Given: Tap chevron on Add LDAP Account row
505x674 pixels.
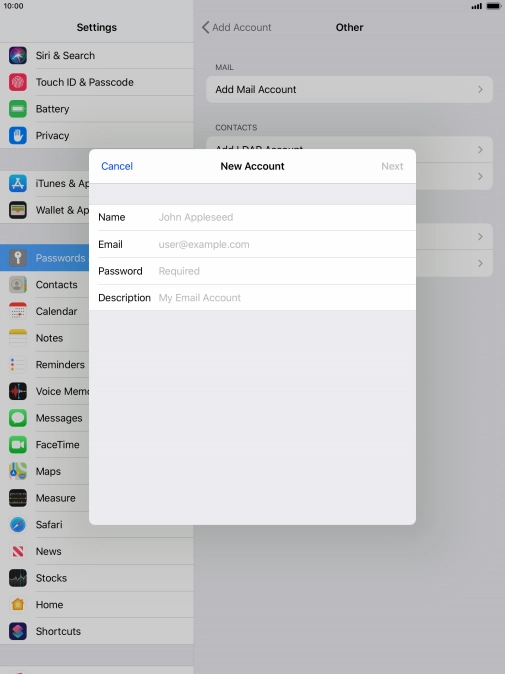Looking at the screenshot, I should click(480, 150).
